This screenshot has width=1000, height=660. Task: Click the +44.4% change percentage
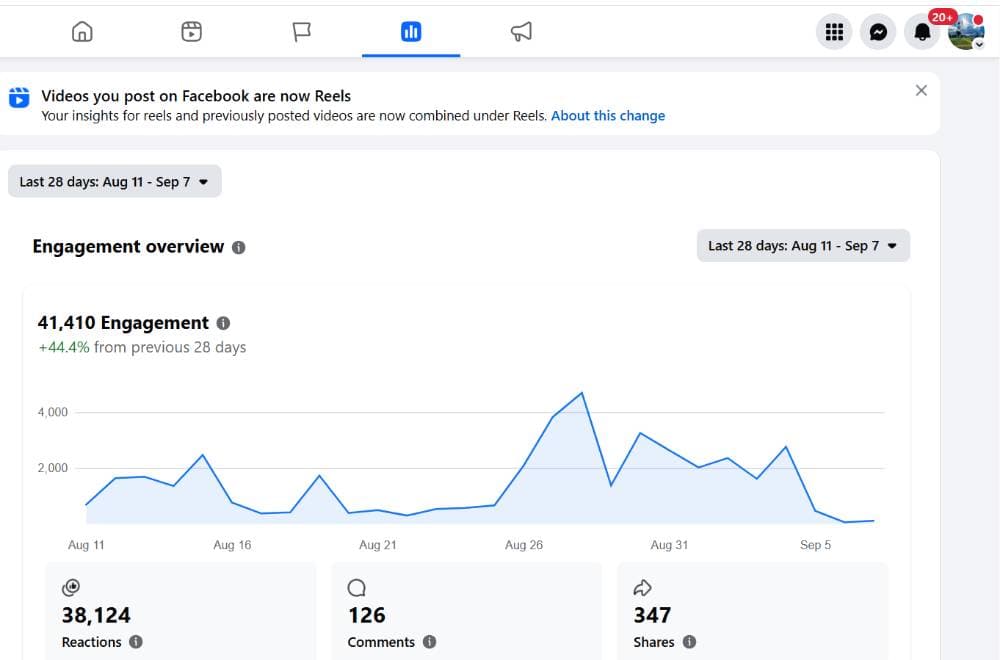coord(64,347)
